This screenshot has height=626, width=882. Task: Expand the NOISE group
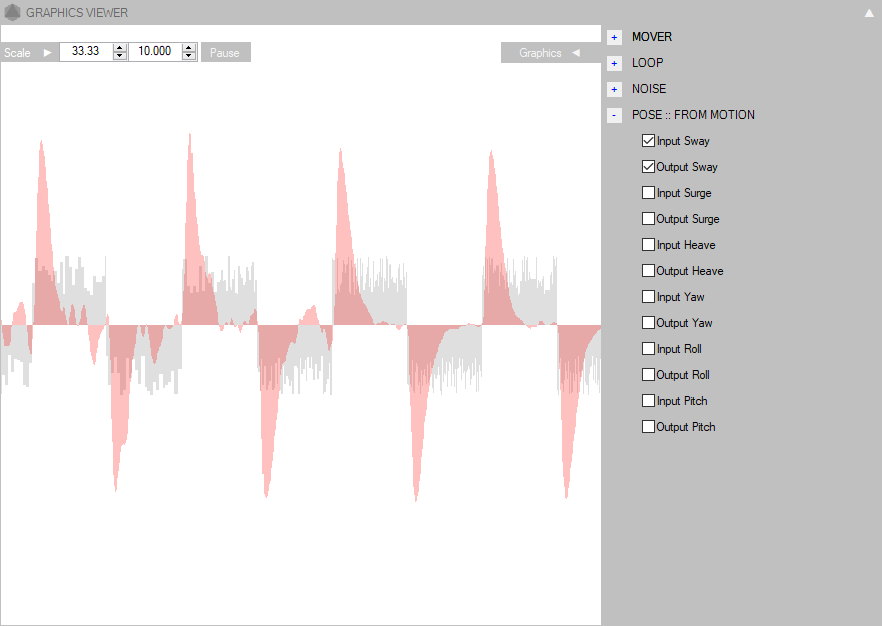tap(614, 89)
